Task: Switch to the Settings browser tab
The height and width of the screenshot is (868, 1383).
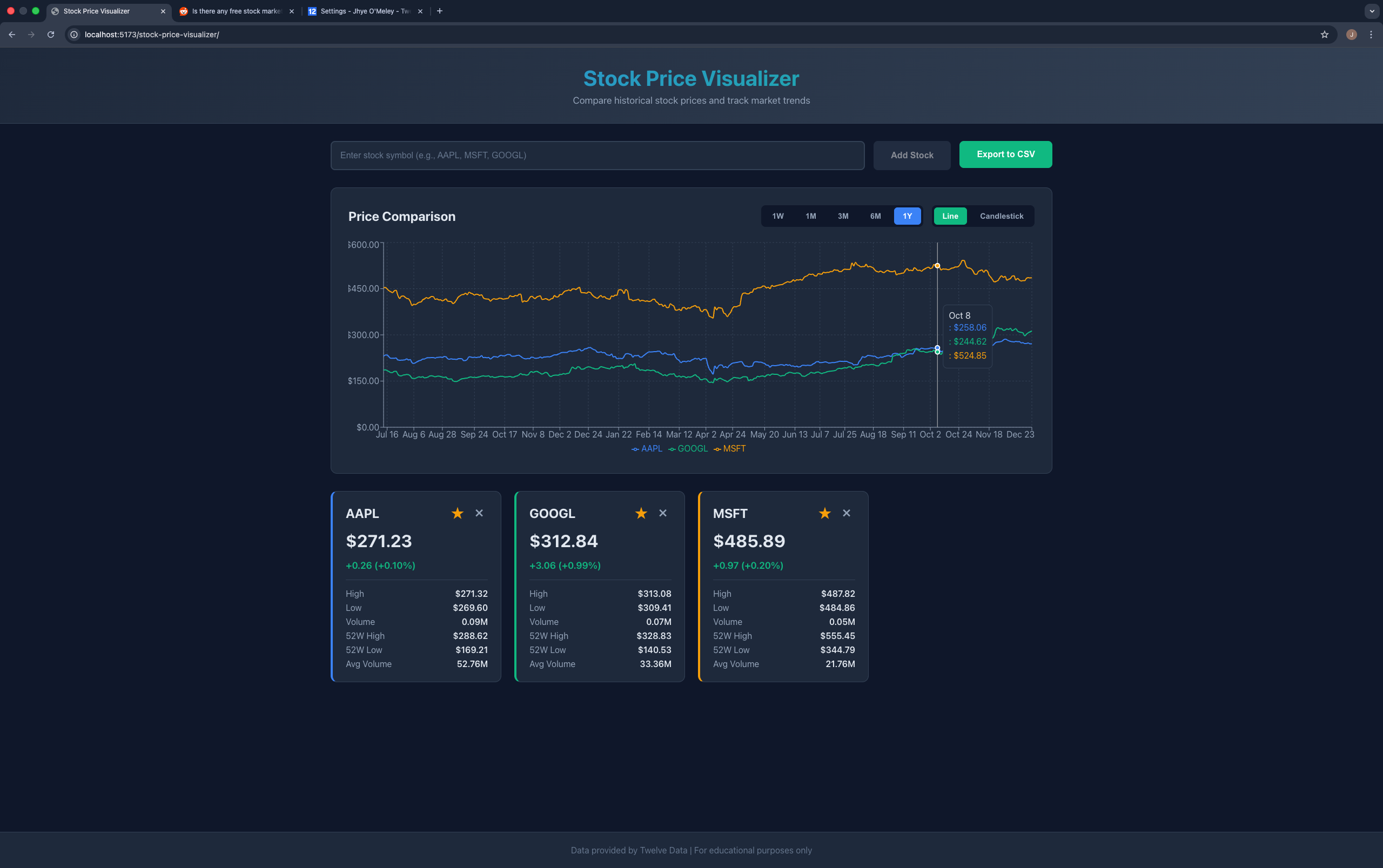Action: pyautogui.click(x=361, y=11)
